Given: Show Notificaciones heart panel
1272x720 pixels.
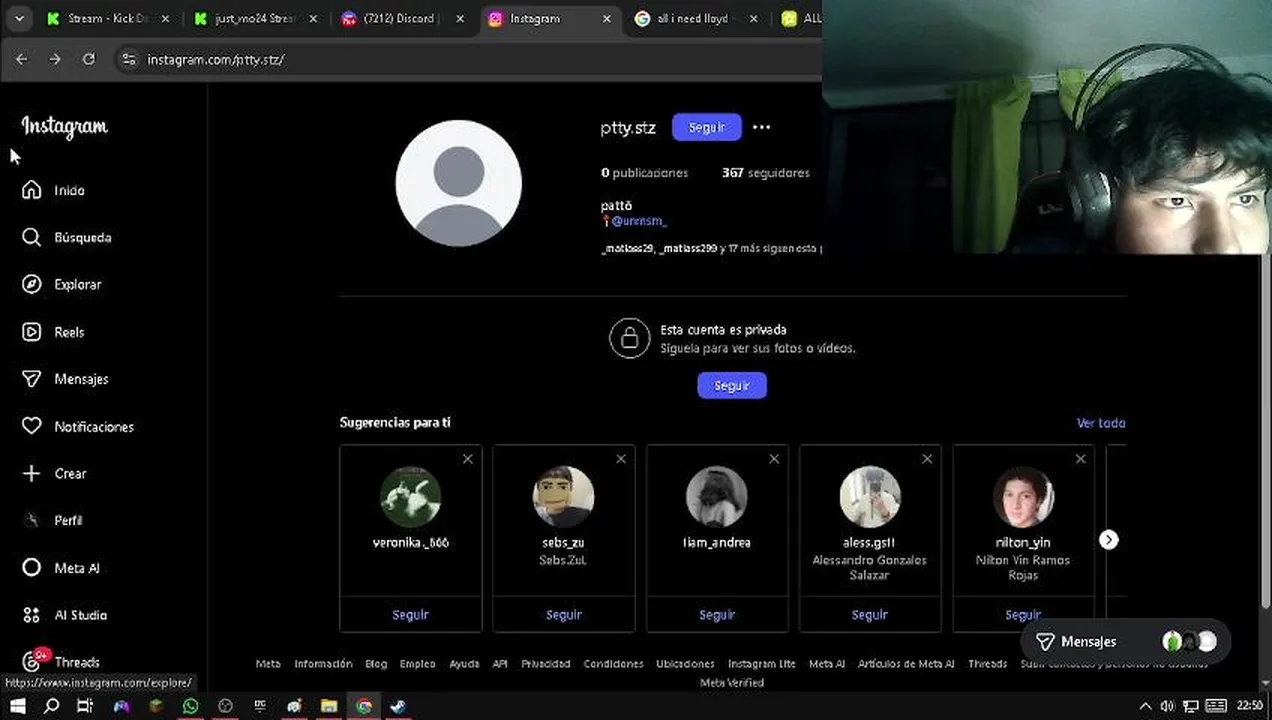Looking at the screenshot, I should coord(78,426).
